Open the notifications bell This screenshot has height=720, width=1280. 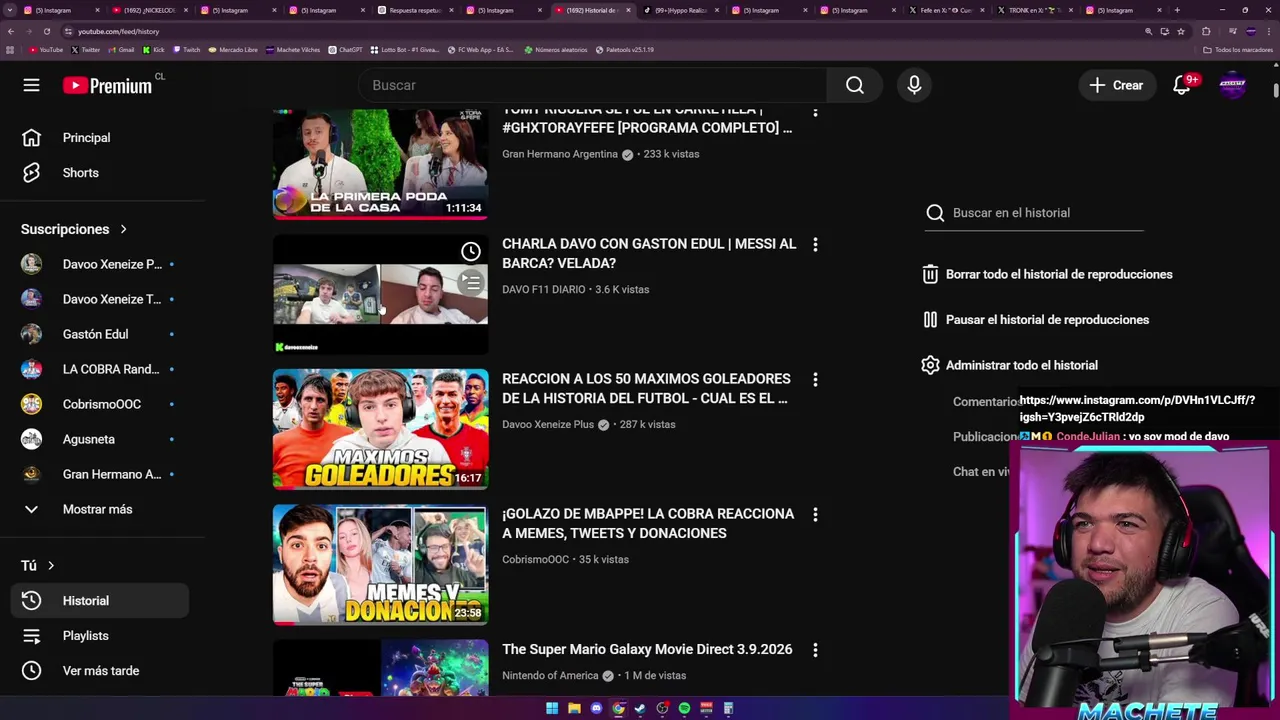[x=1182, y=85]
